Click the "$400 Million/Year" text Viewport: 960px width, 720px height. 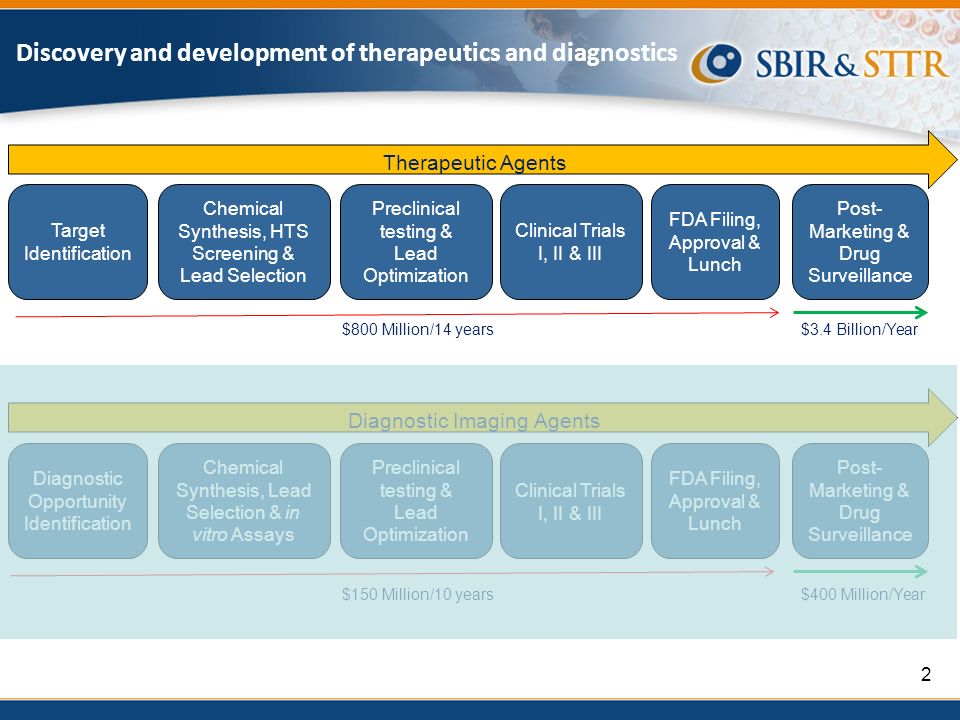863,594
